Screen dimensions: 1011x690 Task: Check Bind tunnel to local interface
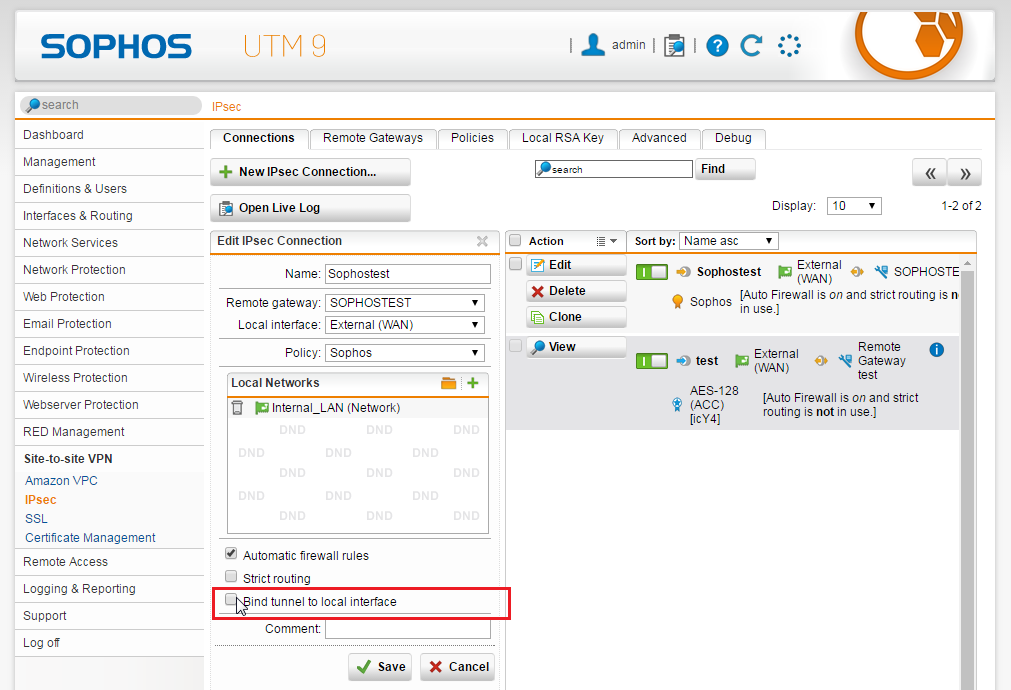pos(231,600)
